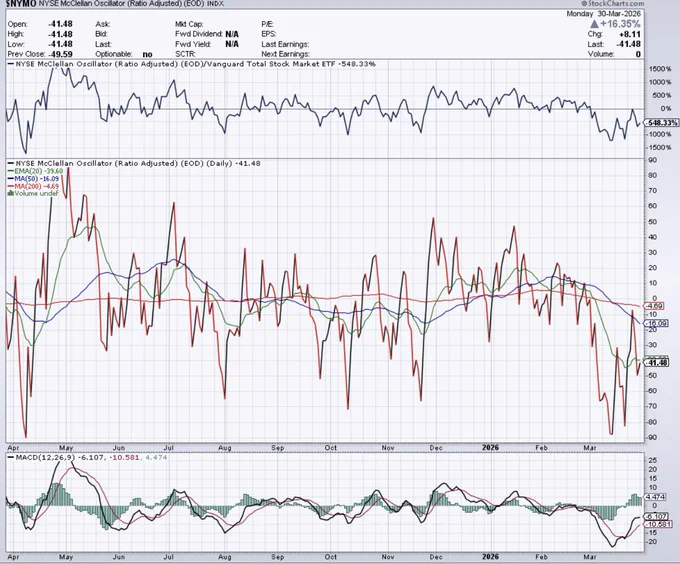Click the 1500% label on ratio panel axis

(x=660, y=69)
